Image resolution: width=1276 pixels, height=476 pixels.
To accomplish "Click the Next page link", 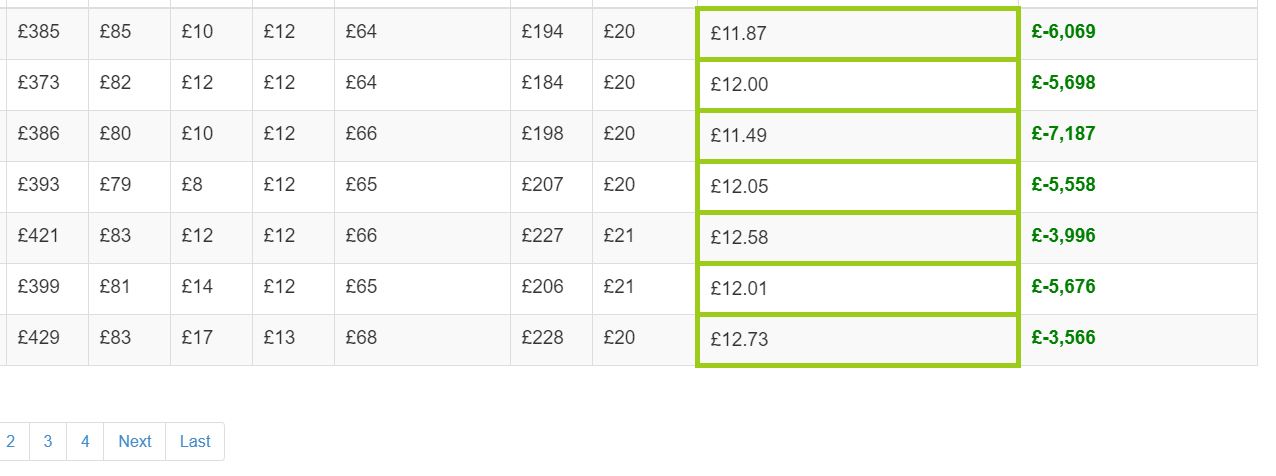I will (x=134, y=441).
